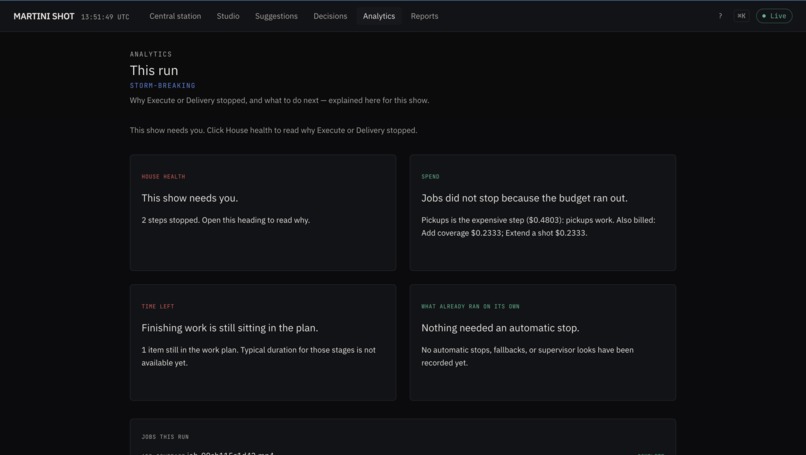Viewport: 806px width, 455px height.
Task: Expand the House health heading
Action: coord(163,176)
